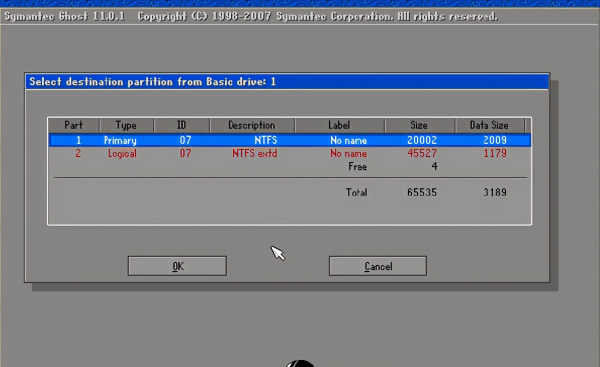Click the Total label
This screenshot has width=600, height=367.
pyautogui.click(x=356, y=192)
